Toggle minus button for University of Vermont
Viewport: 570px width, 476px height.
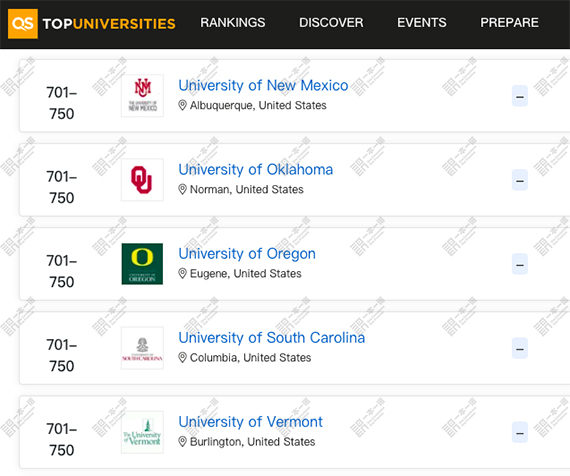520,432
